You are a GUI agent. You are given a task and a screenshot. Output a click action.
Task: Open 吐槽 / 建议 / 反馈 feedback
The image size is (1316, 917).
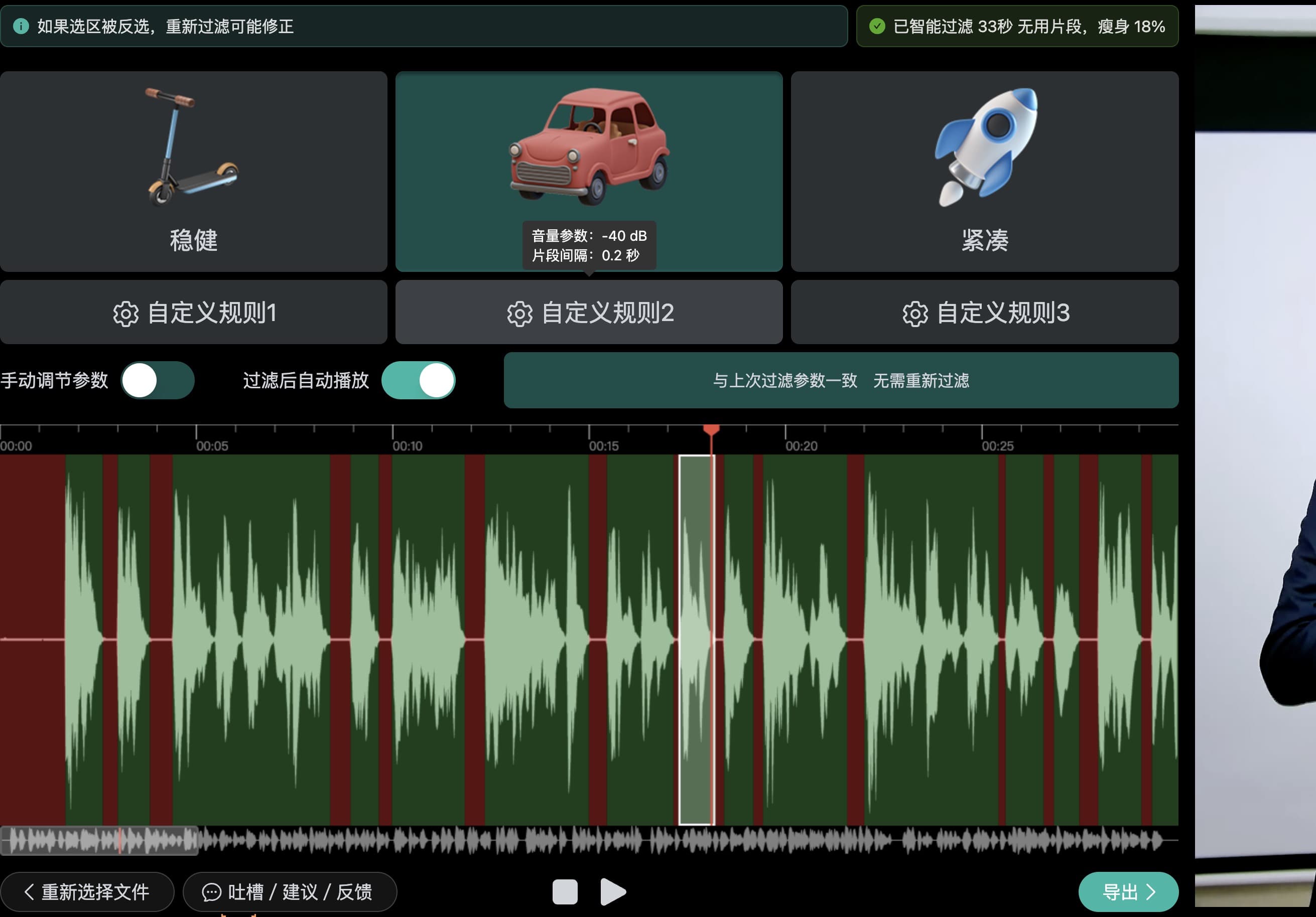[290, 891]
